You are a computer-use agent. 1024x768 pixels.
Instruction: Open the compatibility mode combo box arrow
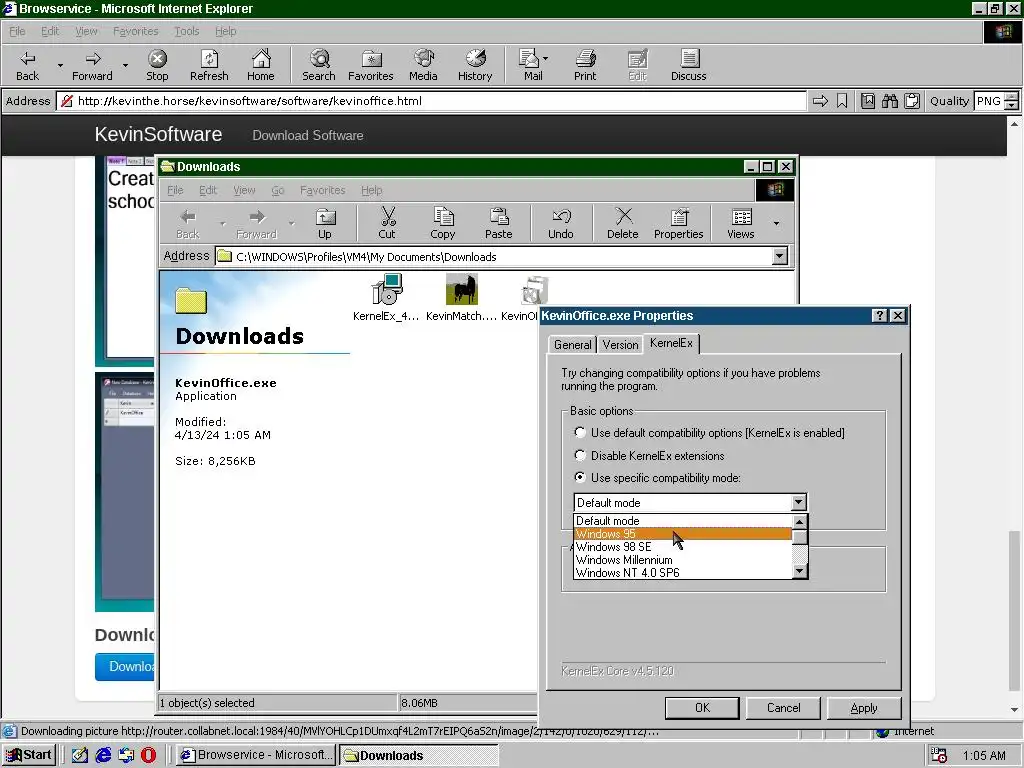click(798, 502)
